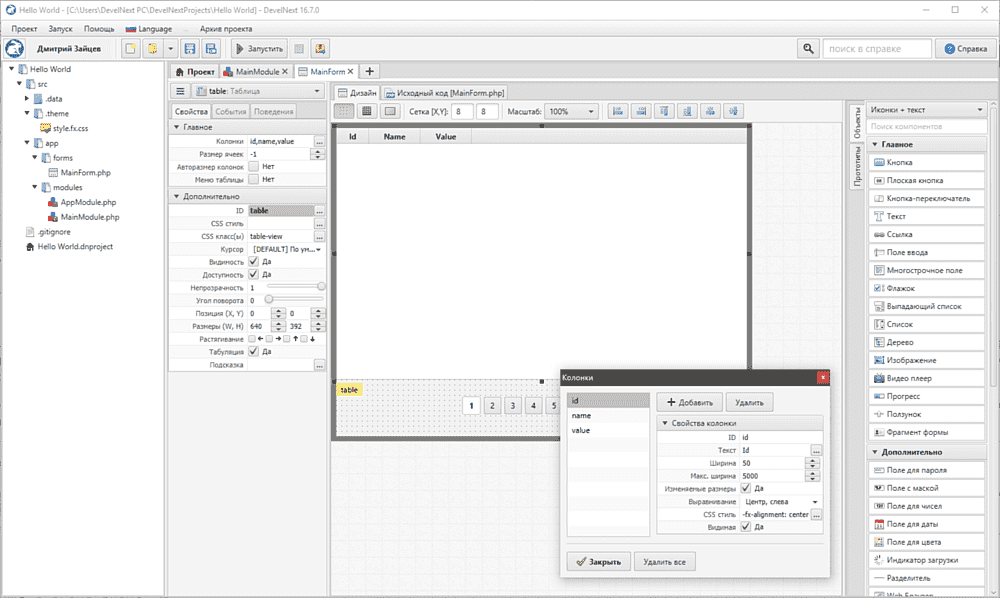Enable Авторазмер колонок checkbox
This screenshot has height=598, width=1000.
tap(253, 167)
